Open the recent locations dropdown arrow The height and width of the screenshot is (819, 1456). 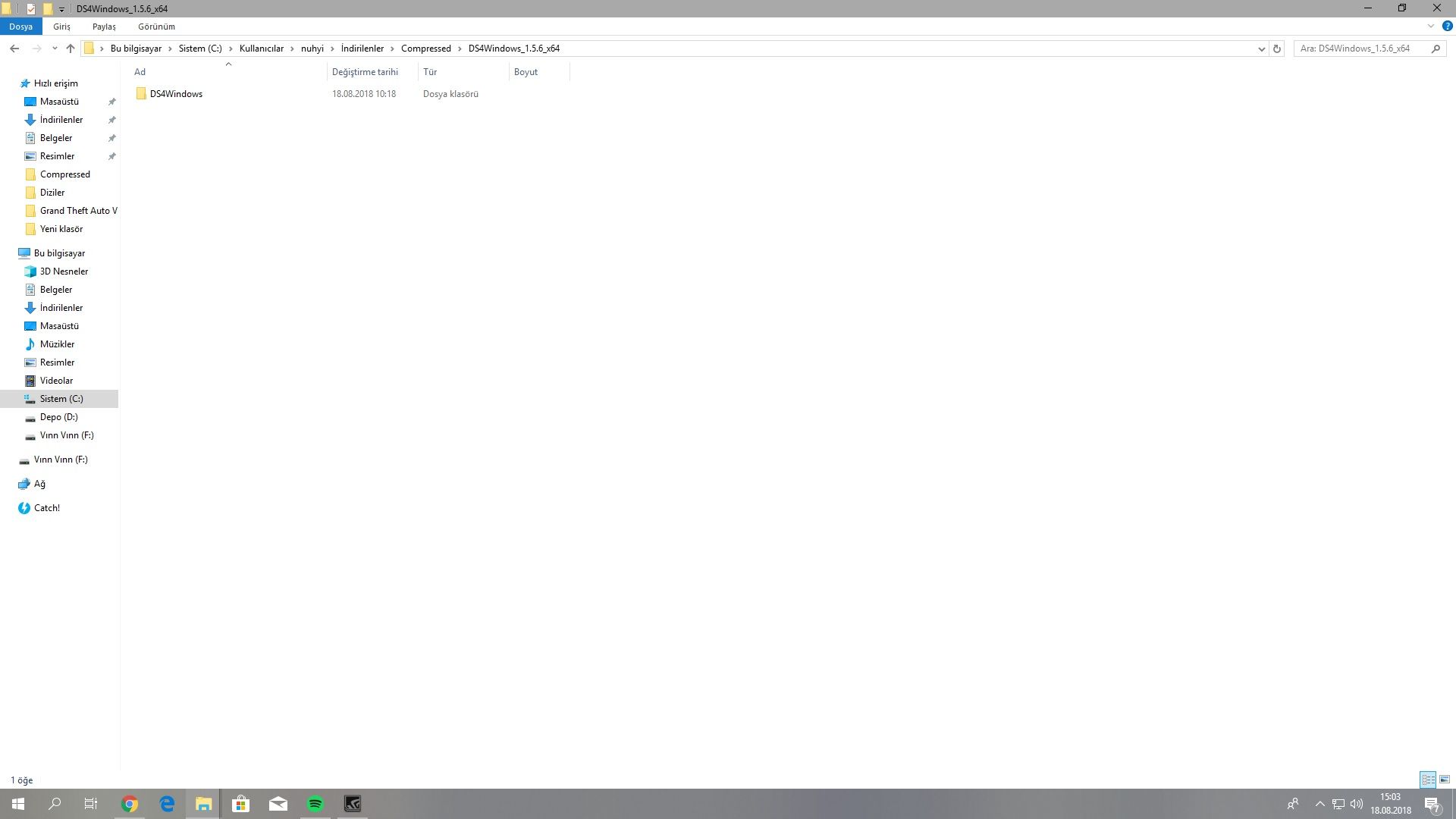click(55, 49)
